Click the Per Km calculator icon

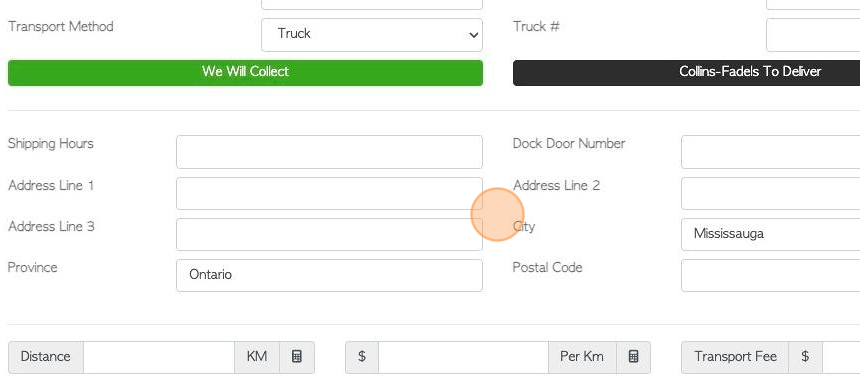633,357
